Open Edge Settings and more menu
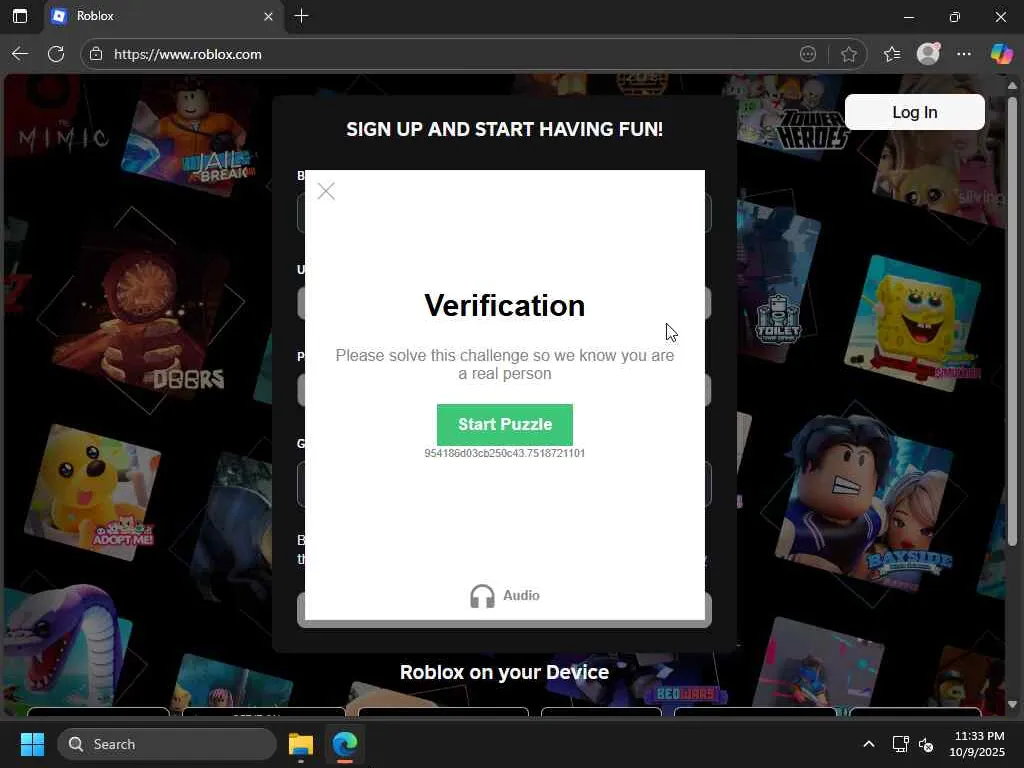 coord(964,54)
